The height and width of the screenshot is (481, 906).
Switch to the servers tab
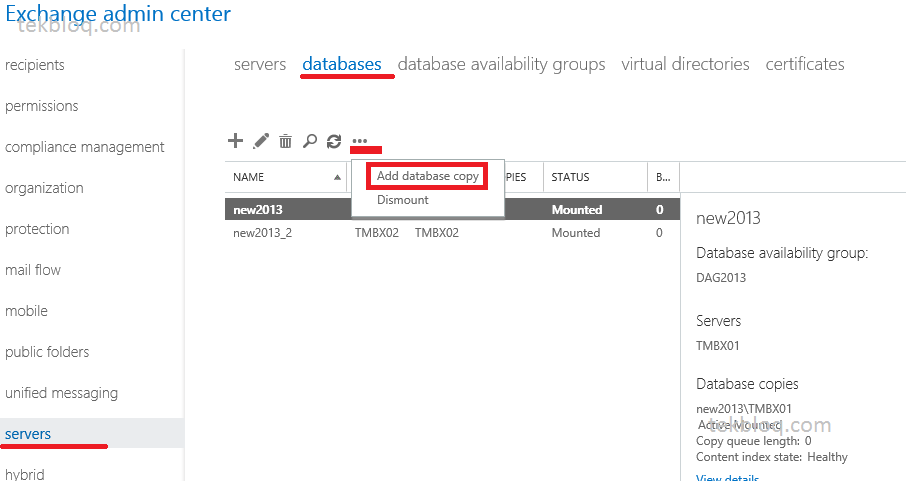260,64
